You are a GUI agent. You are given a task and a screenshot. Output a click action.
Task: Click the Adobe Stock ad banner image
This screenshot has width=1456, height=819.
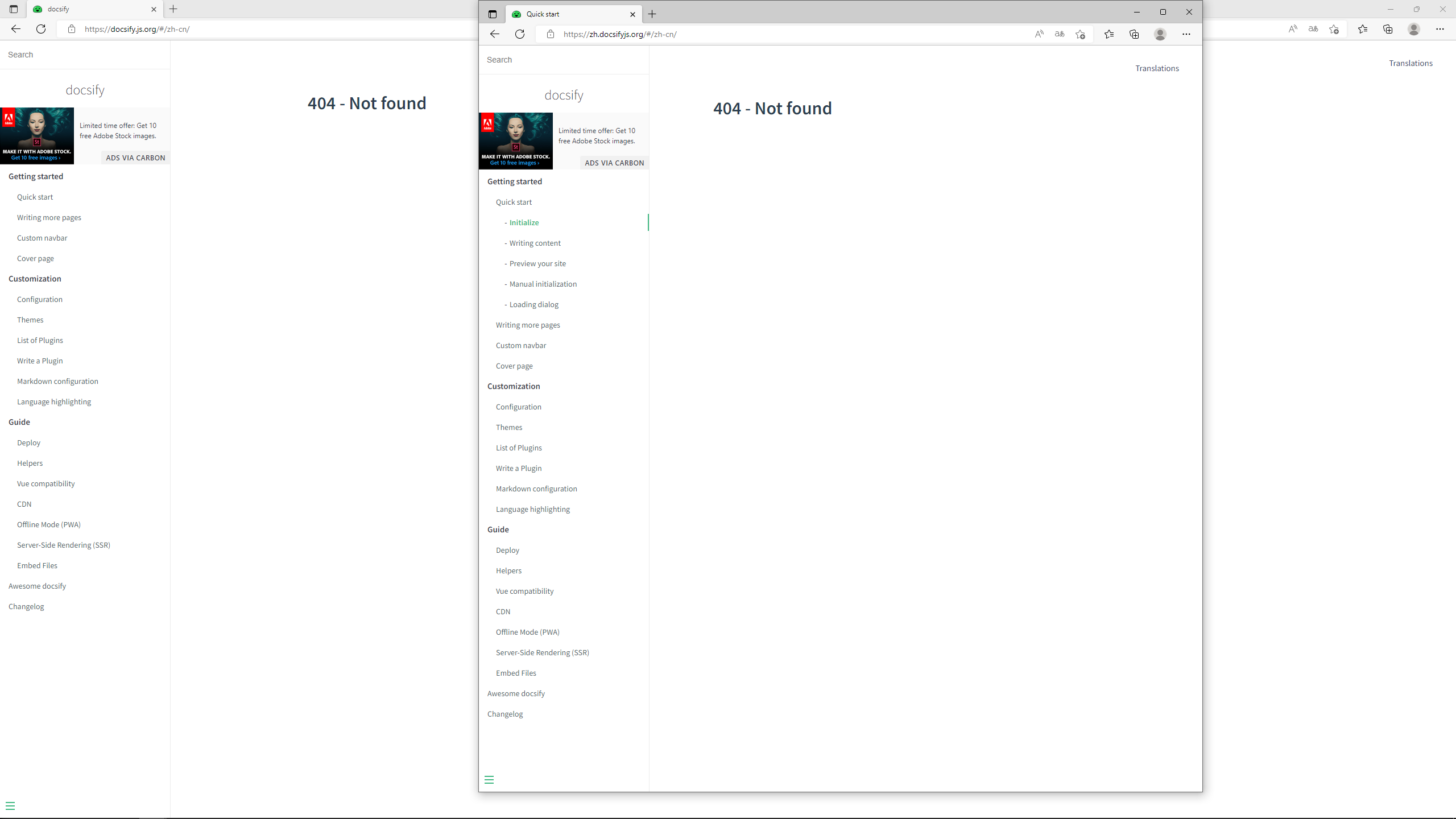tap(515, 140)
